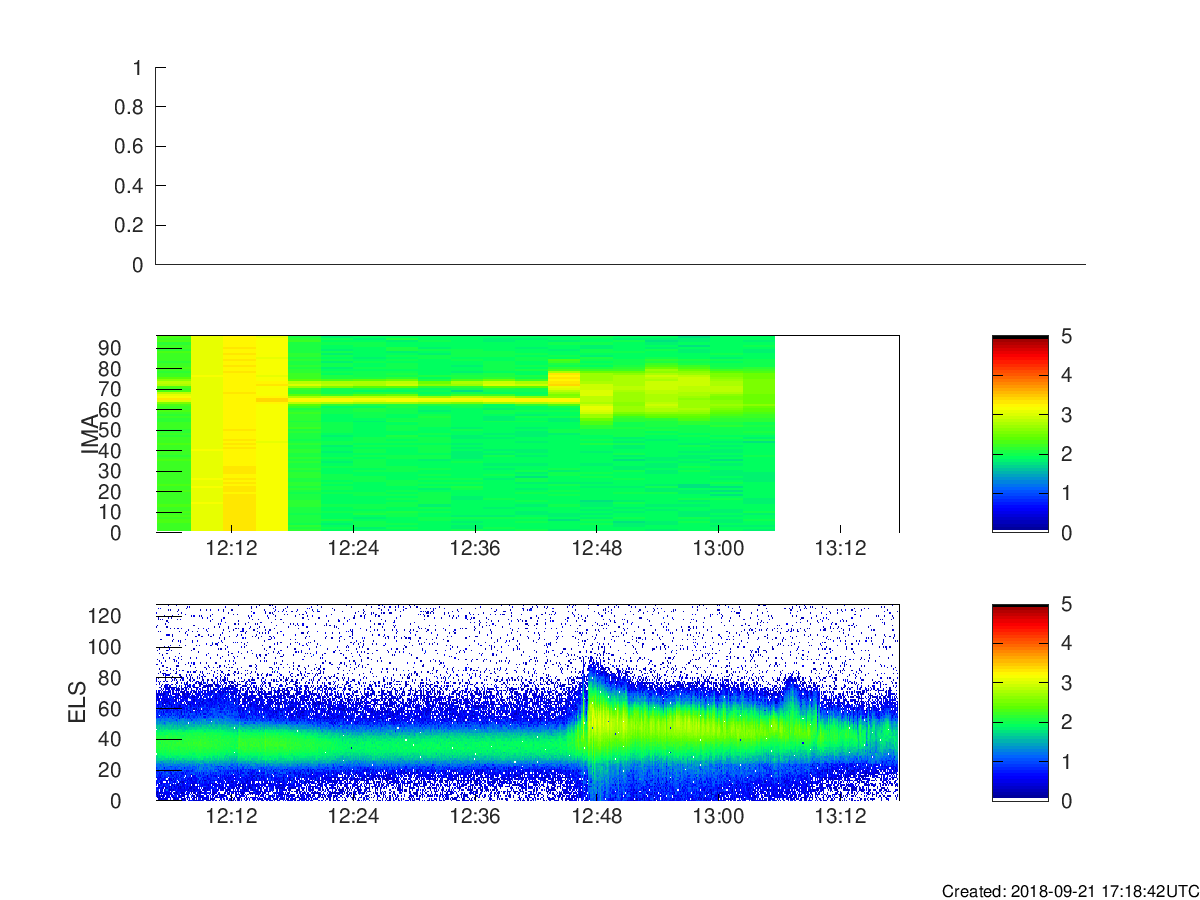This screenshot has width=1200, height=900.
Task: Click the 13:12 time label under ELS panel
Action: pyautogui.click(x=841, y=816)
